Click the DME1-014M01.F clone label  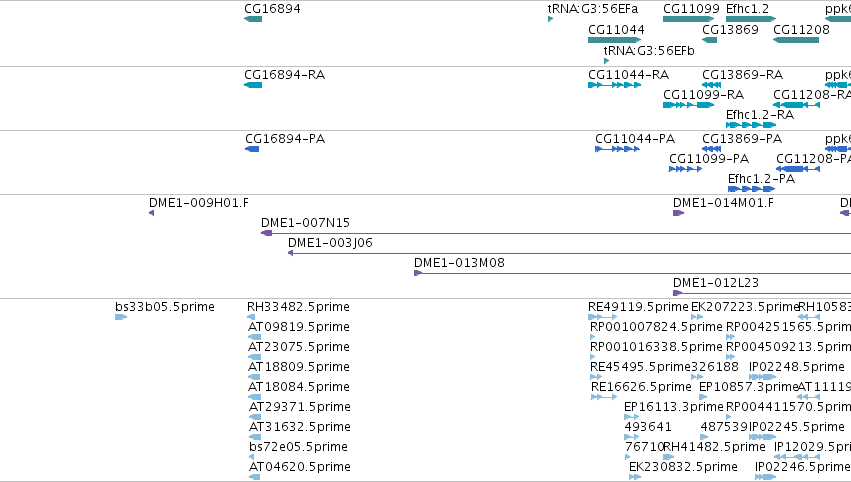tap(723, 203)
